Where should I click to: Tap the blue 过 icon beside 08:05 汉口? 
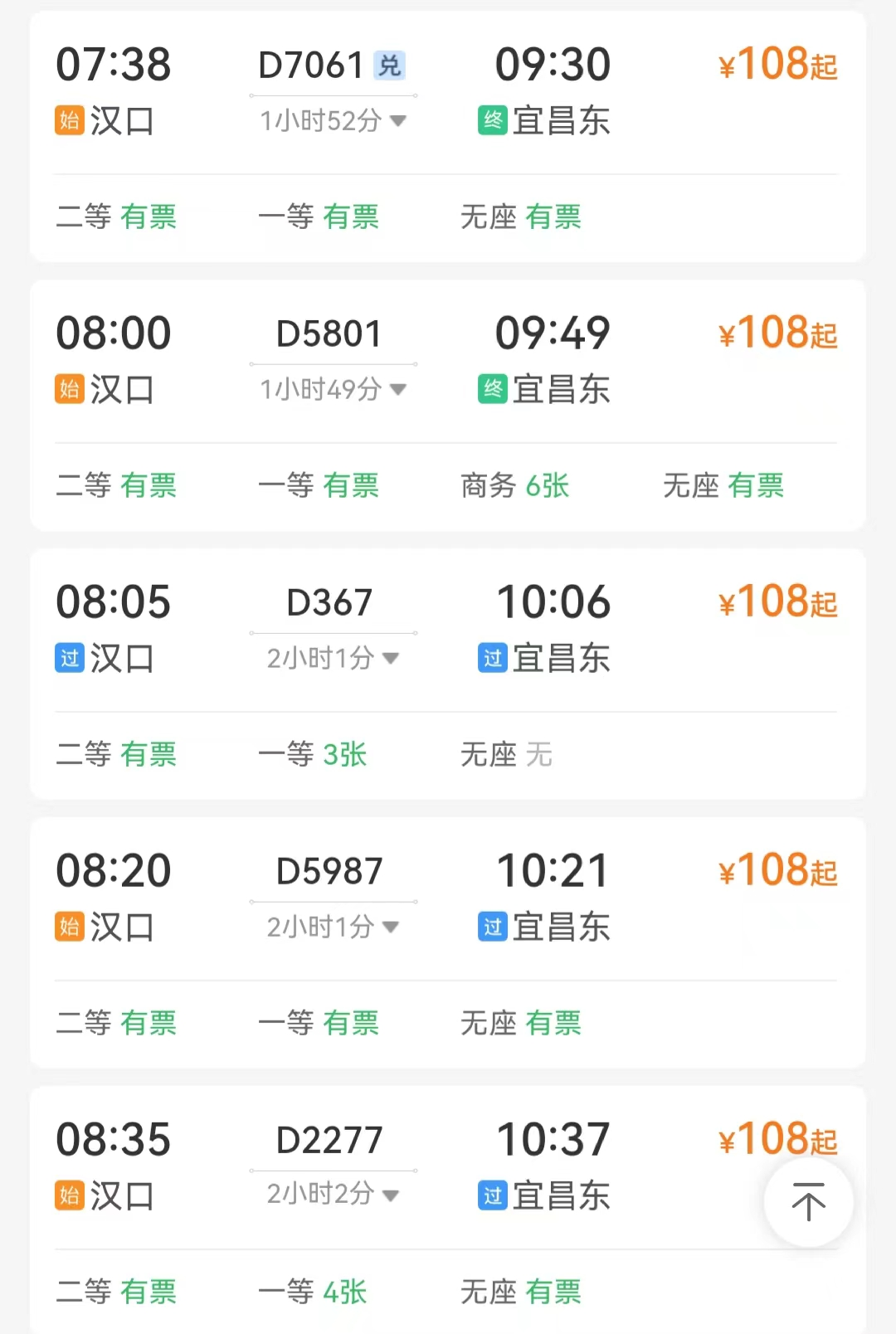(70, 658)
